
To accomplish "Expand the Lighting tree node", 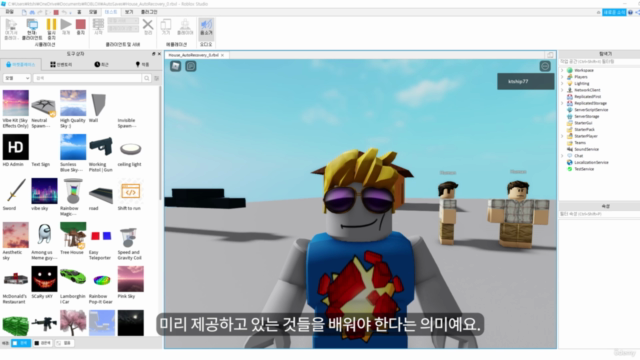I will click(562, 83).
